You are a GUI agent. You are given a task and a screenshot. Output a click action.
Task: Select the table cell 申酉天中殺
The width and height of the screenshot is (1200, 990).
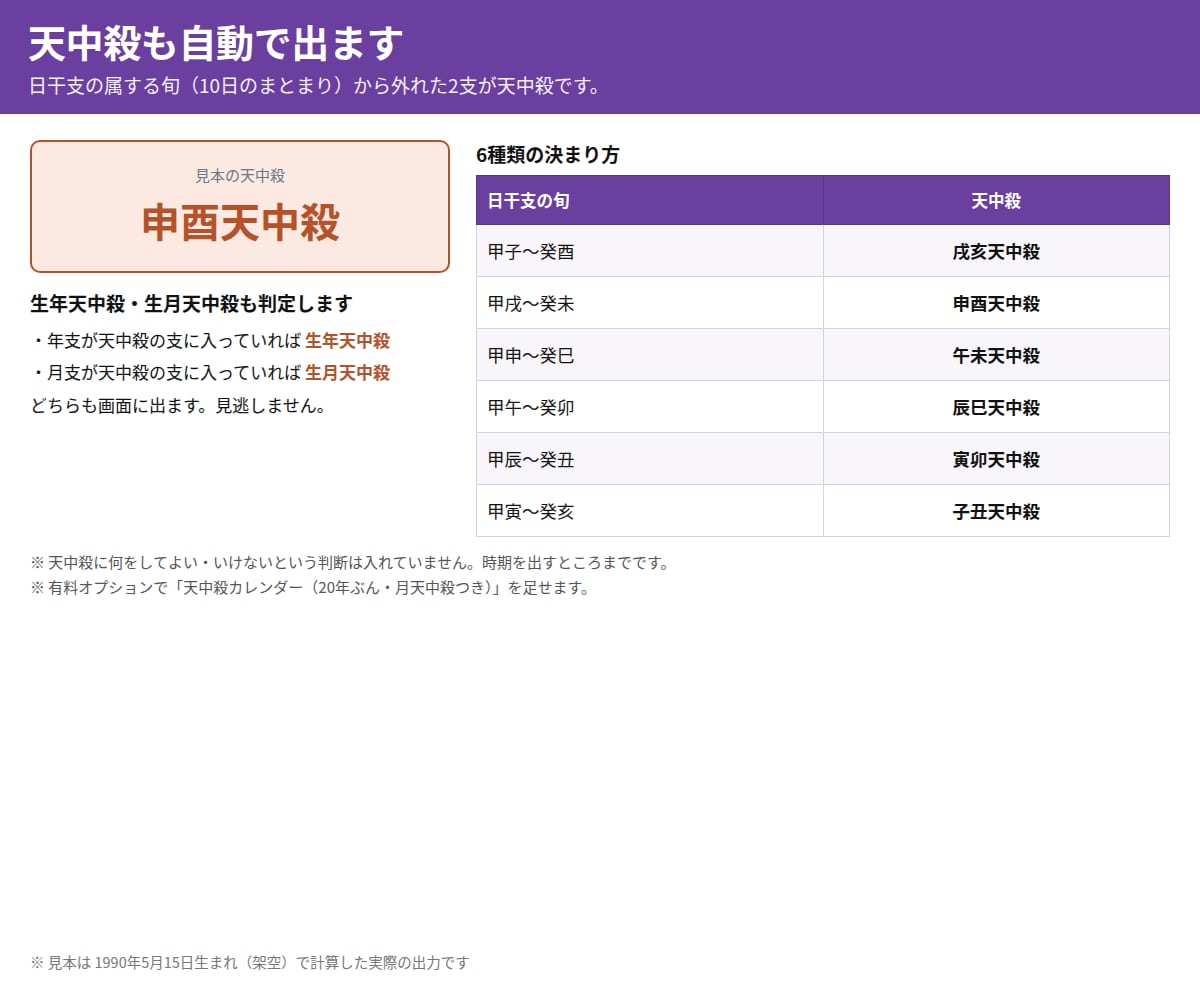996,304
